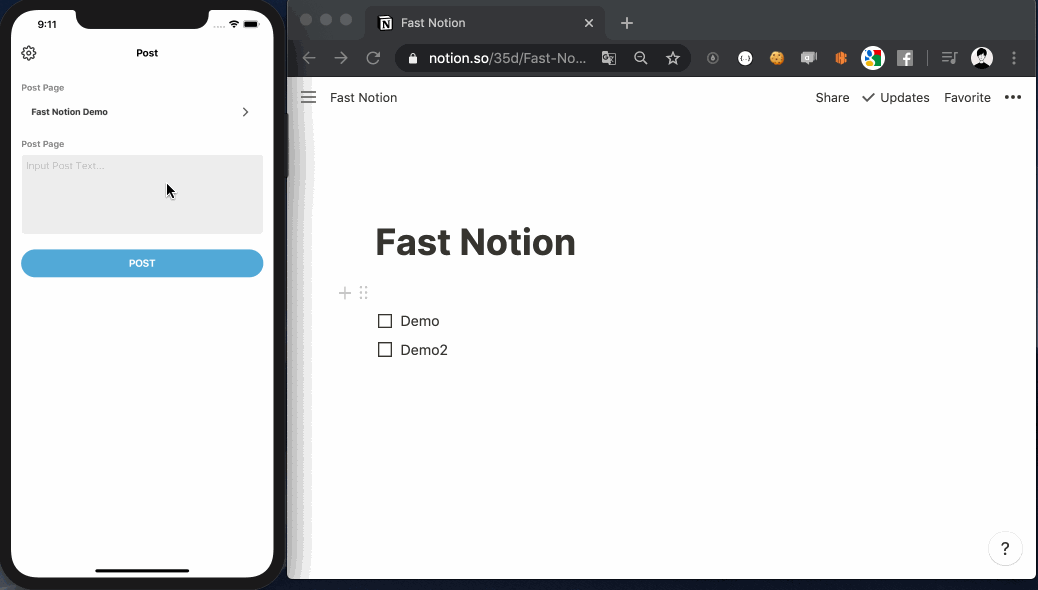Click the notion.so address bar
The width and height of the screenshot is (1038, 590).
tap(507, 58)
